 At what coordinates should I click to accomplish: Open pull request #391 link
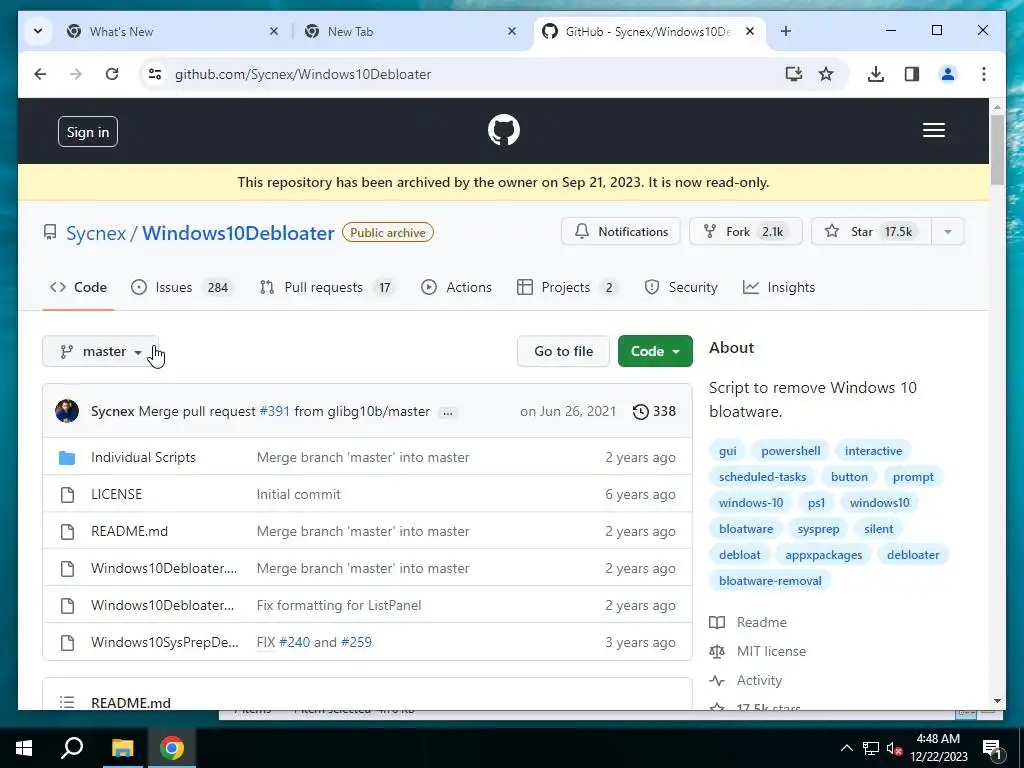tap(274, 411)
